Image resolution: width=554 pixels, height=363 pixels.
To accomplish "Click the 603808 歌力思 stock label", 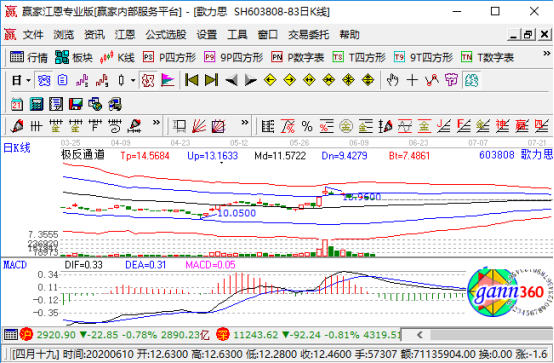I will 515,155.
